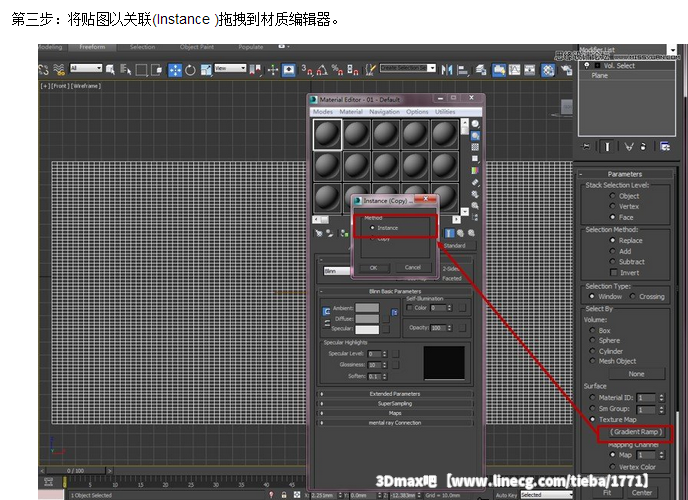Select Crossing selection type

coord(633,296)
